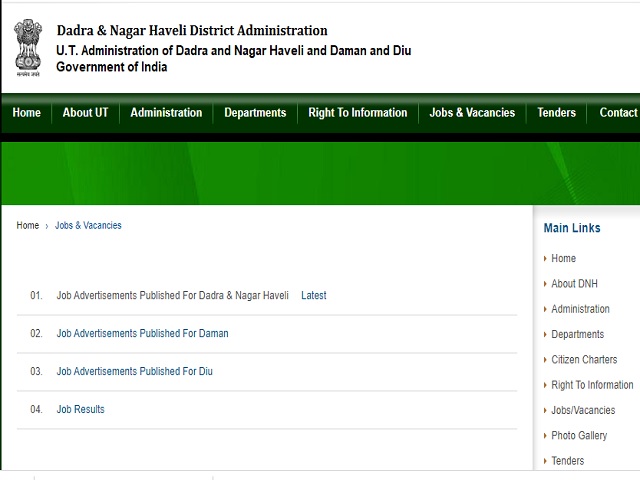This screenshot has width=640, height=480.
Task: Click the row number 02.
Action: point(36,333)
